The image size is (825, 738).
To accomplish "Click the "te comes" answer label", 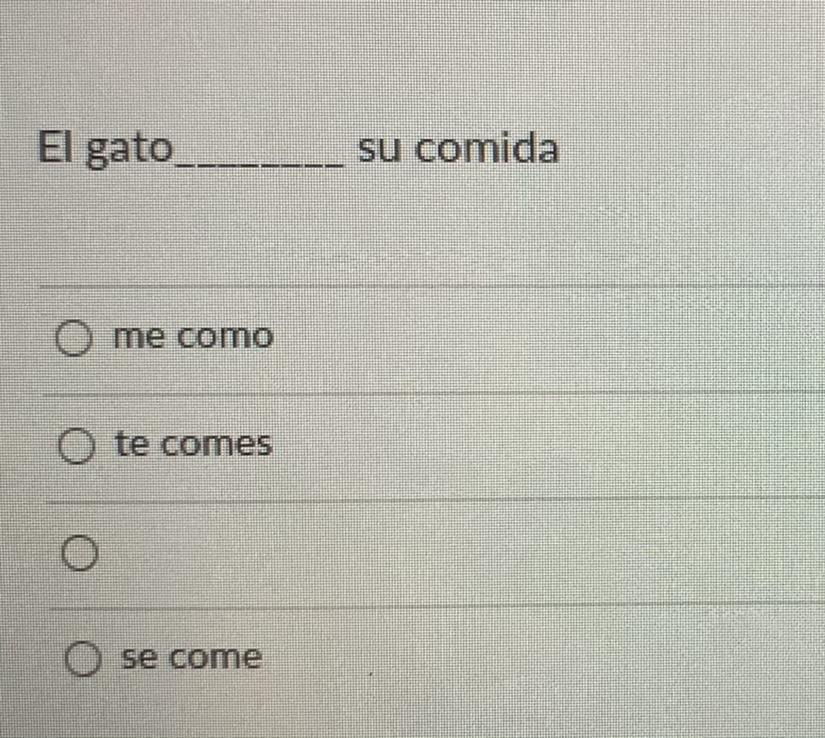I will pyautogui.click(x=194, y=443).
